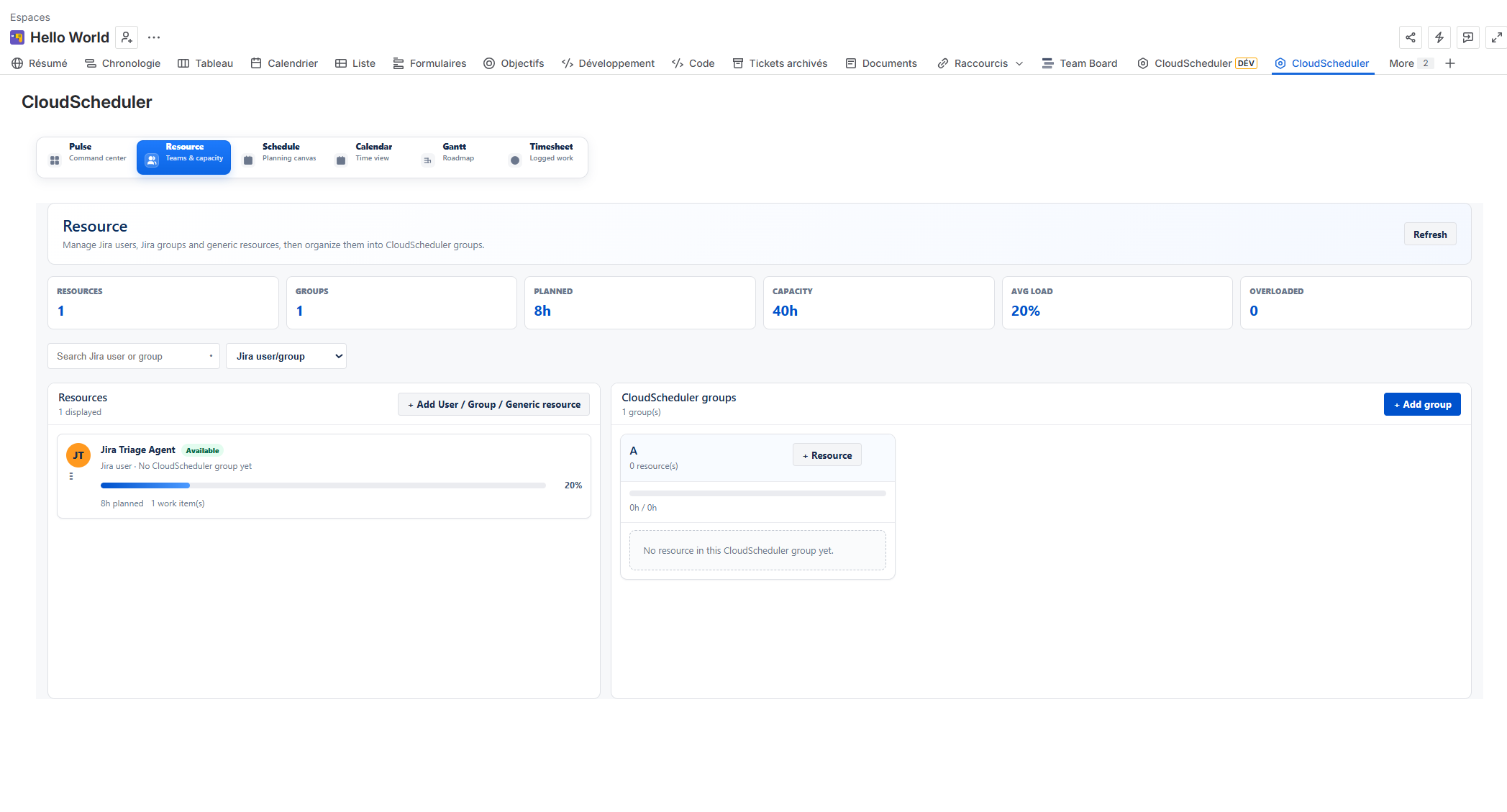Screen dimensions: 1507x812
Task: Click the Pulse command center grid icon
Action: click(x=55, y=160)
